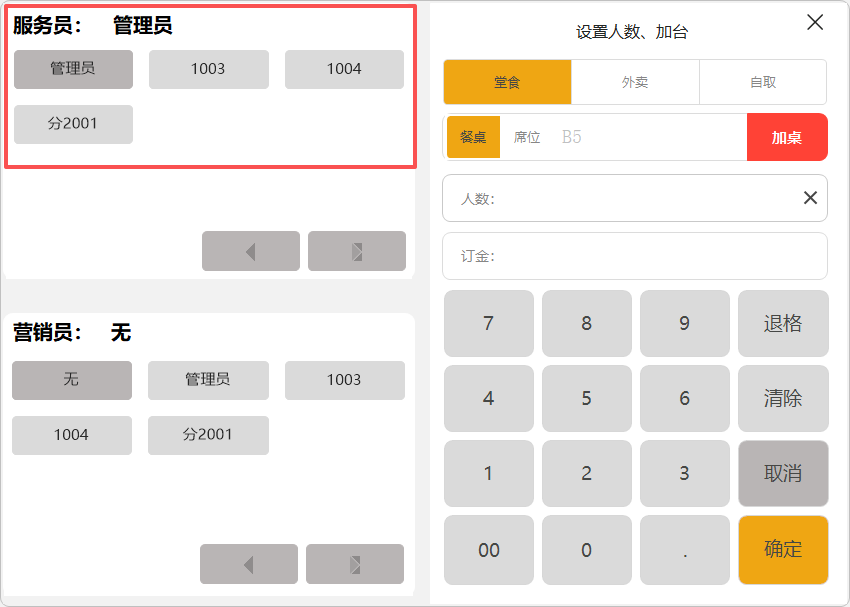This screenshot has height=607, width=850.
Task: Tap the 00 keypad key
Action: pos(489,550)
